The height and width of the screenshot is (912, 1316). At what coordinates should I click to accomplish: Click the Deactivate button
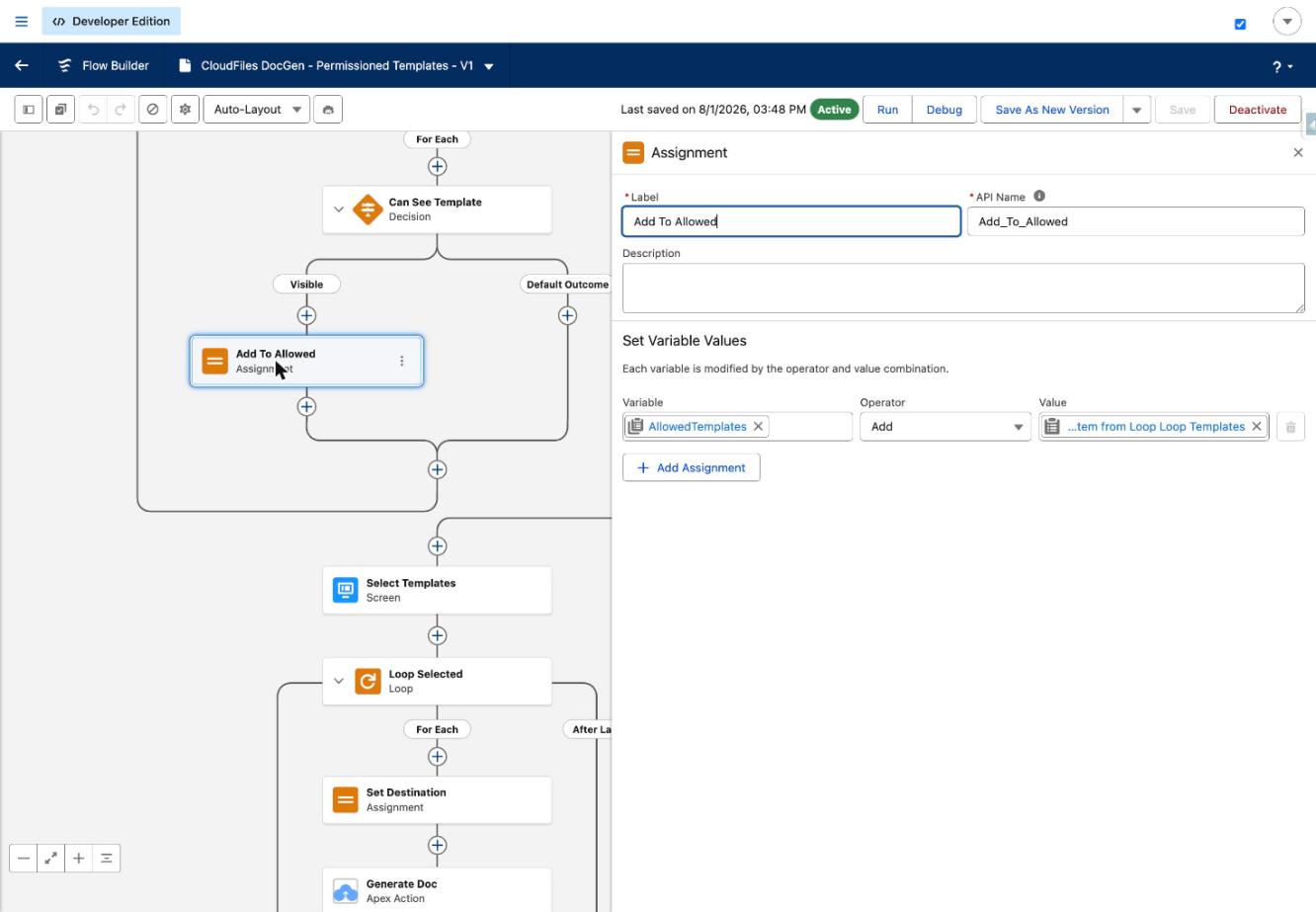1258,110
